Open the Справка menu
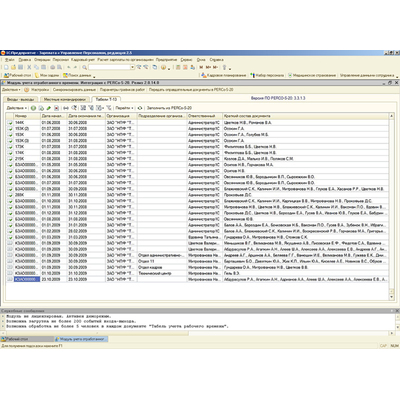Viewport: 400px width, 400px height. click(x=216, y=60)
